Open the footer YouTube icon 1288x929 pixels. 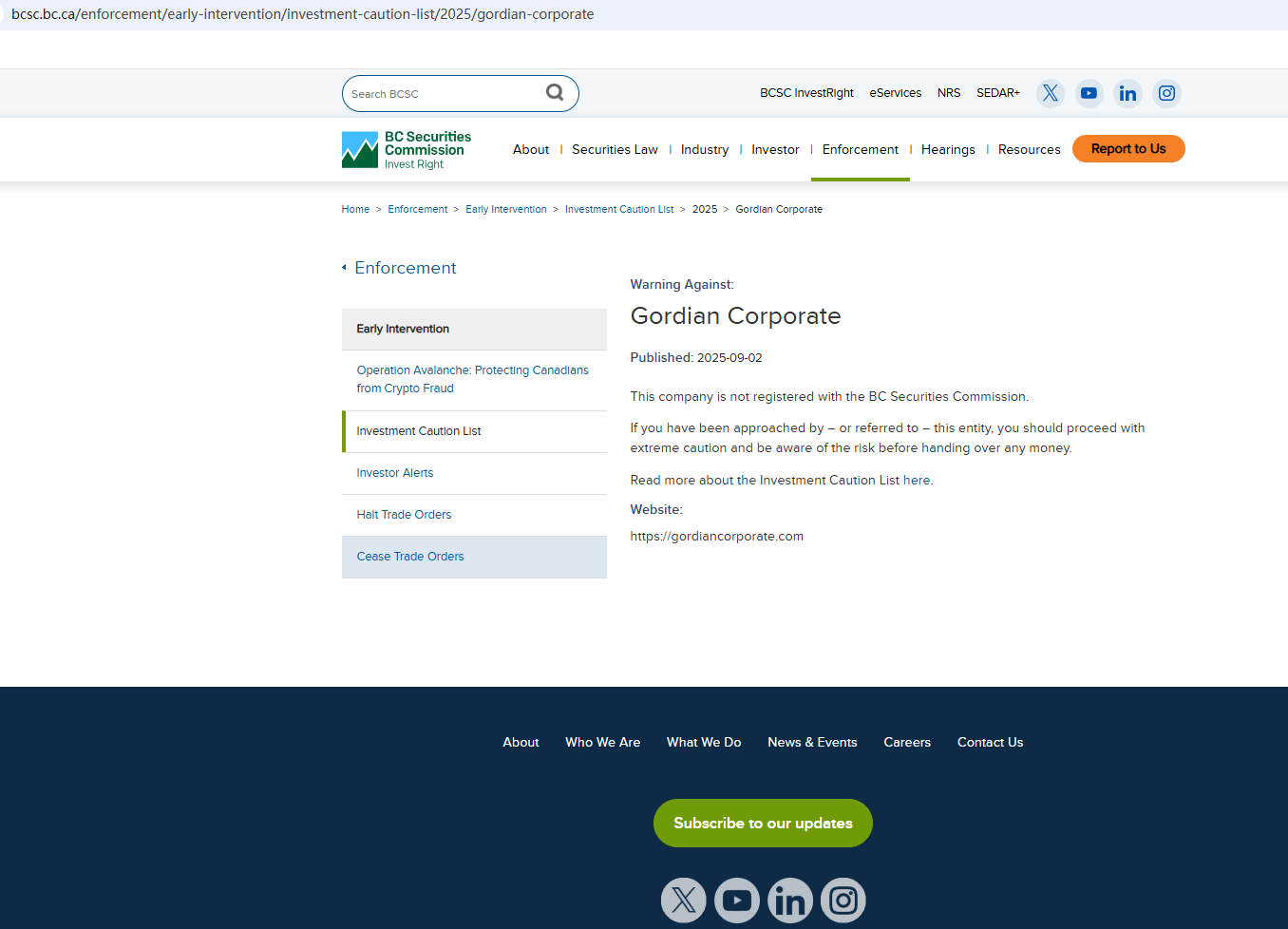737,901
